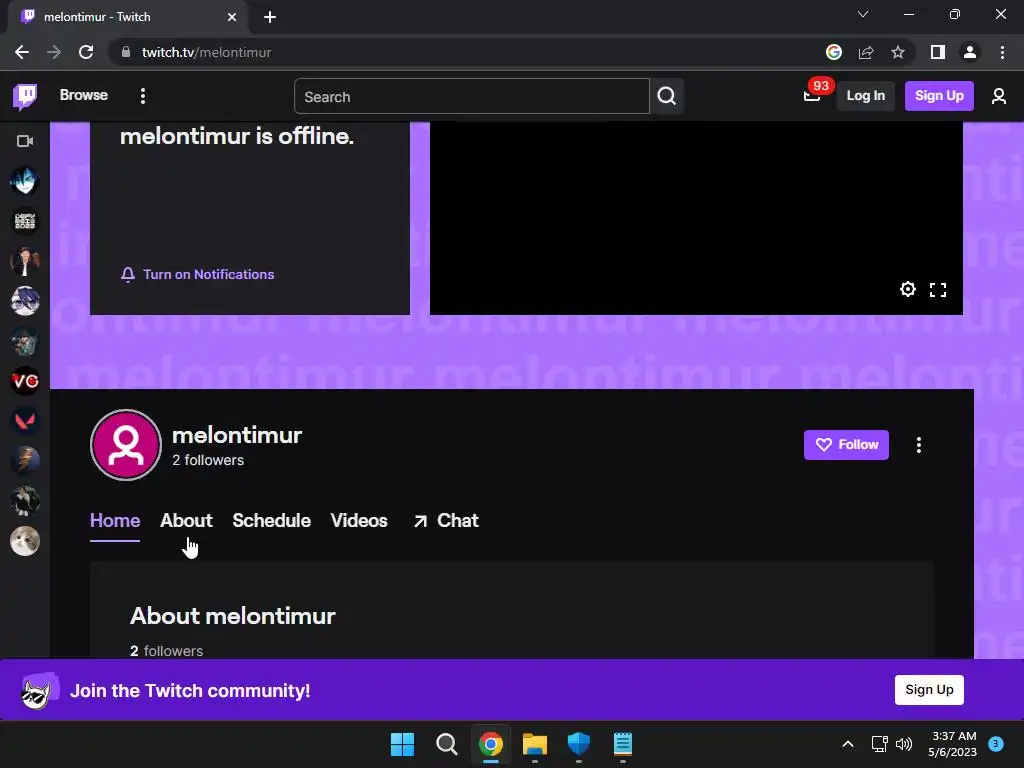Switch to the About tab
1024x768 pixels.
coord(186,520)
